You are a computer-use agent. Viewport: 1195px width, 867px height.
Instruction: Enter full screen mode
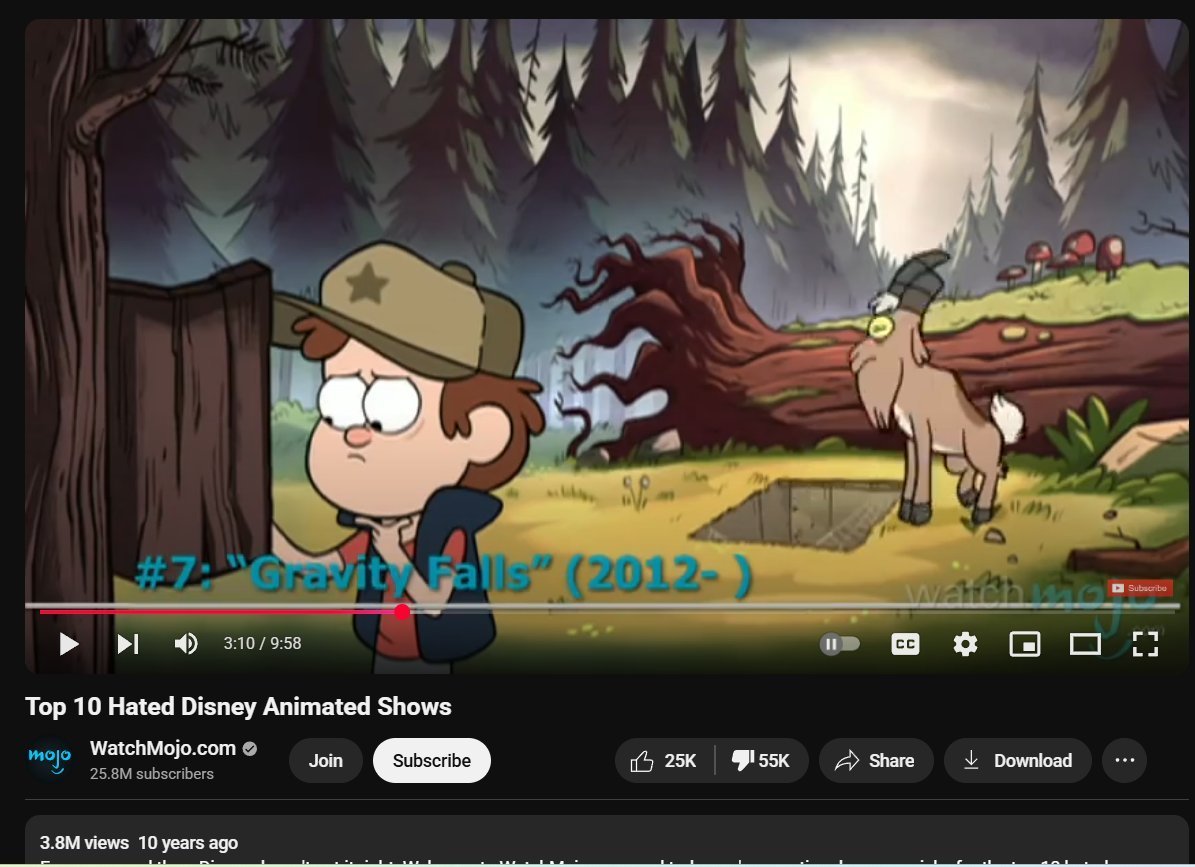click(1145, 645)
